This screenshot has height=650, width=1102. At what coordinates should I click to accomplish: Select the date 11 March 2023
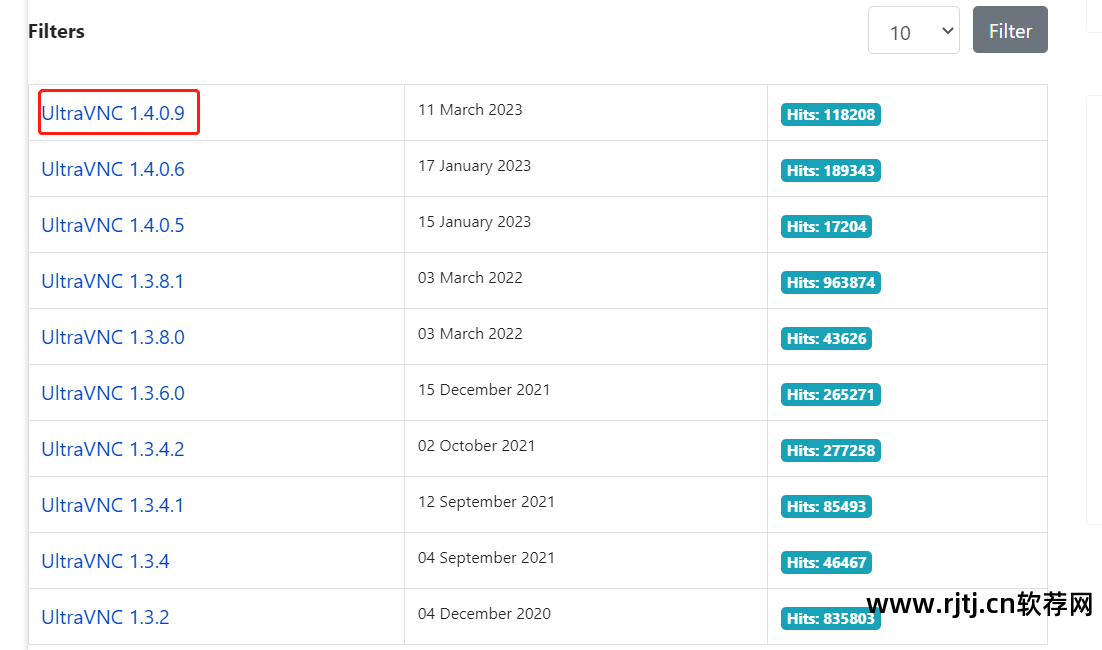pyautogui.click(x=470, y=110)
